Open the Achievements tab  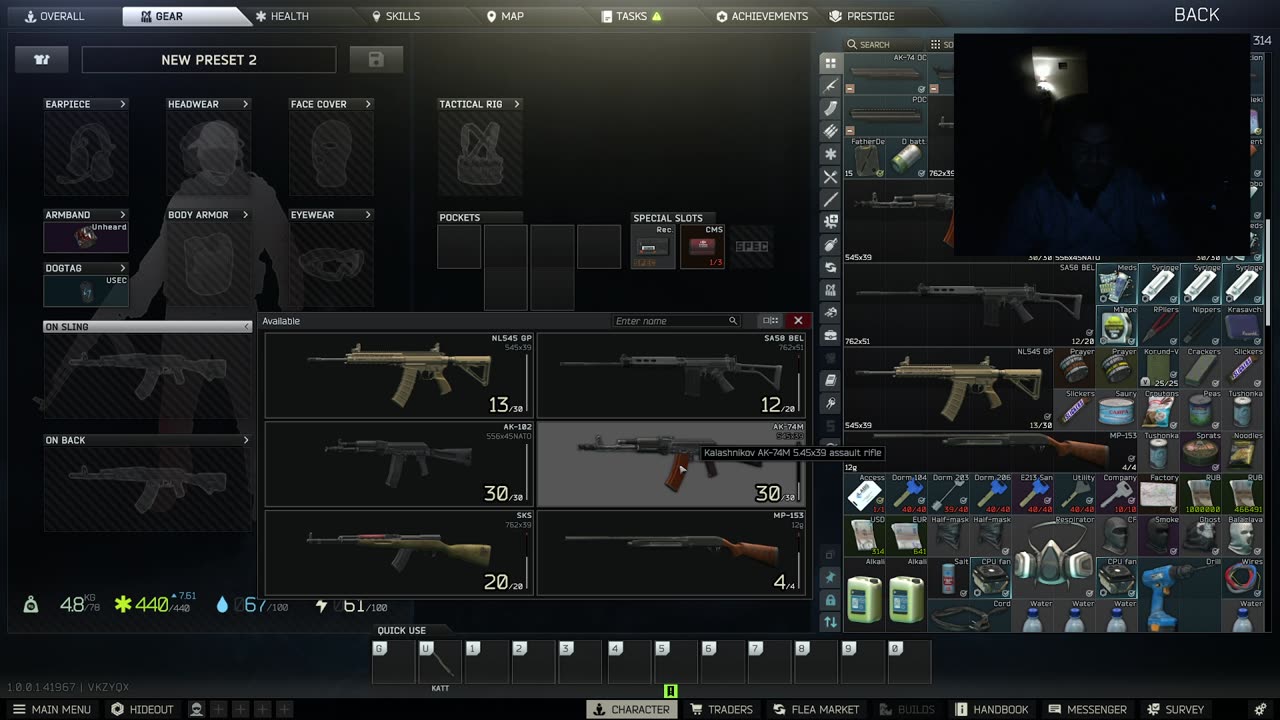[762, 16]
